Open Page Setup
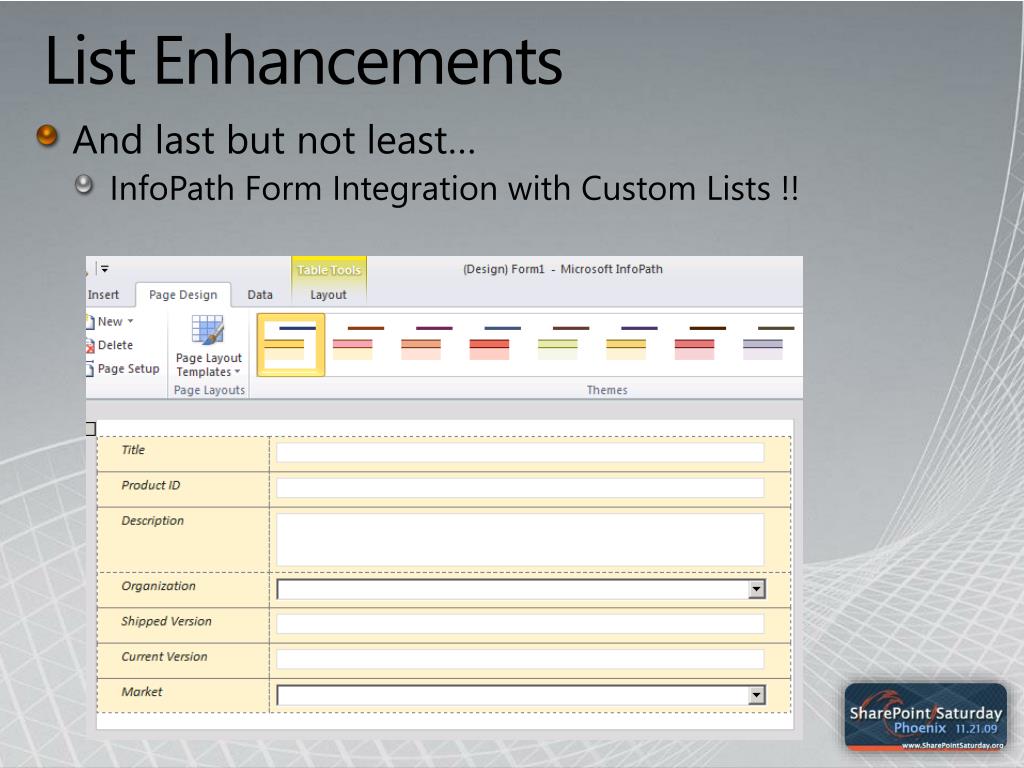 click(x=123, y=369)
